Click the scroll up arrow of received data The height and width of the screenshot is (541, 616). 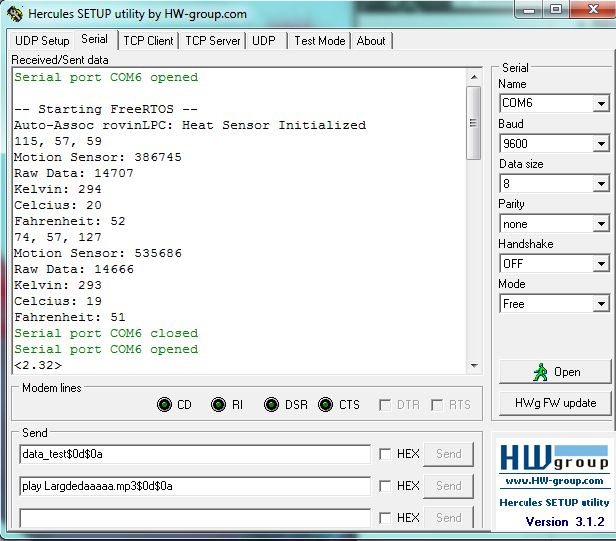pos(474,77)
